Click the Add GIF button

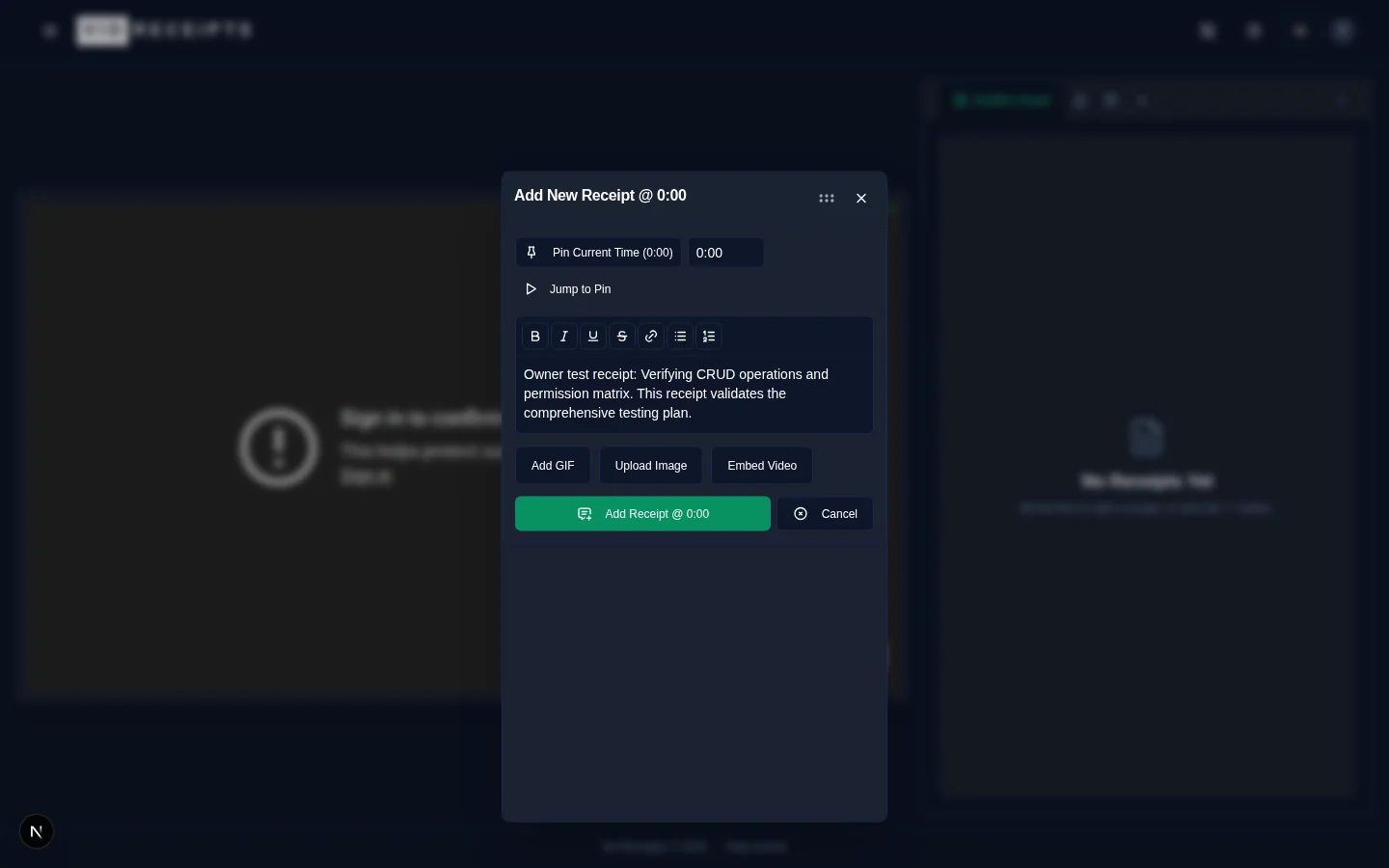click(553, 465)
